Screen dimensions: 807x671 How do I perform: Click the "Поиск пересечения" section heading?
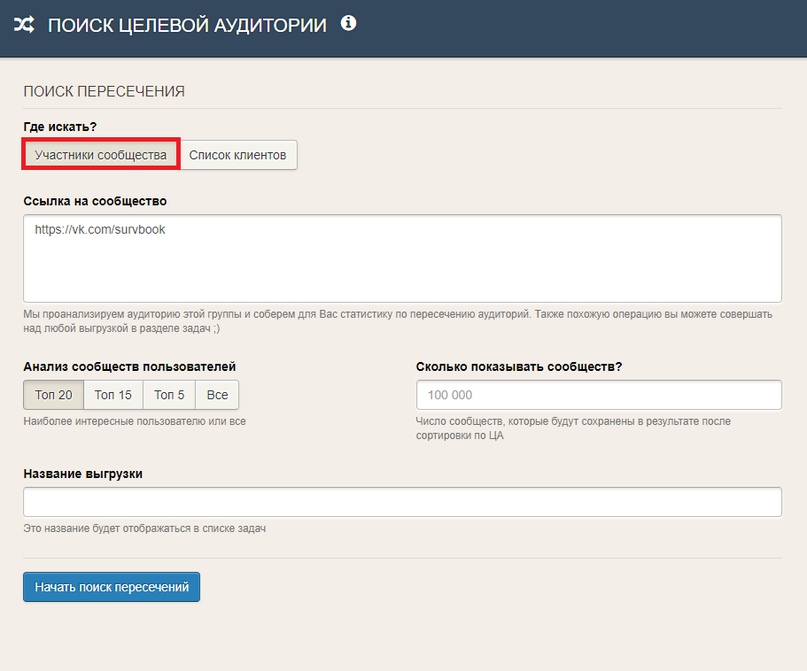tap(104, 91)
